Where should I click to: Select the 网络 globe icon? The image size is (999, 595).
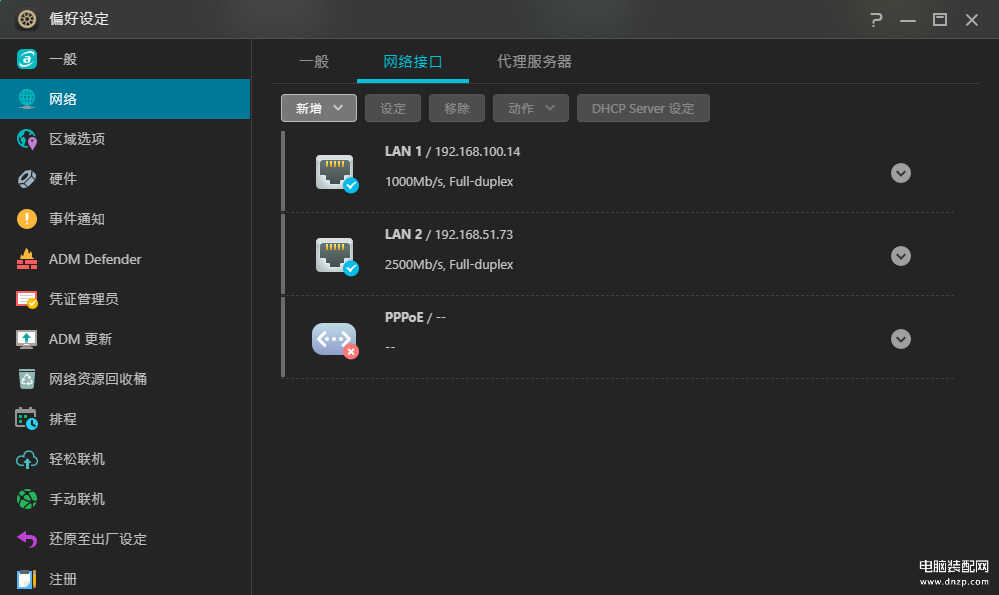click(x=27, y=99)
